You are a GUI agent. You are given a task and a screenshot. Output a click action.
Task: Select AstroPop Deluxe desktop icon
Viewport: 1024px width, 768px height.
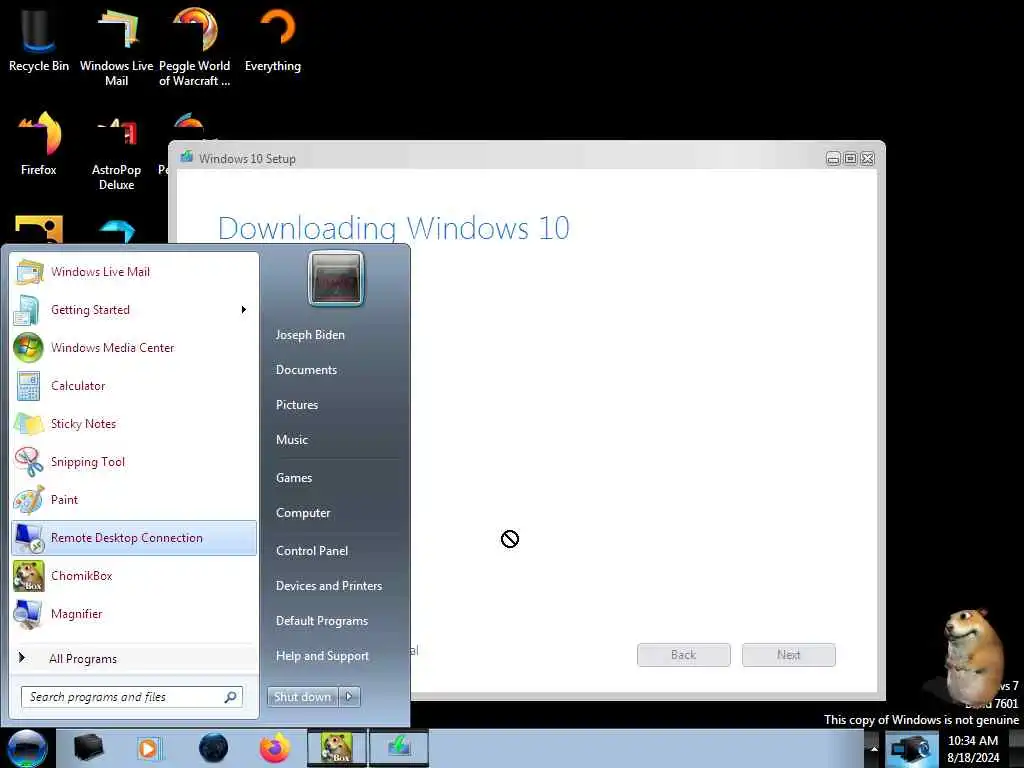pyautogui.click(x=116, y=152)
